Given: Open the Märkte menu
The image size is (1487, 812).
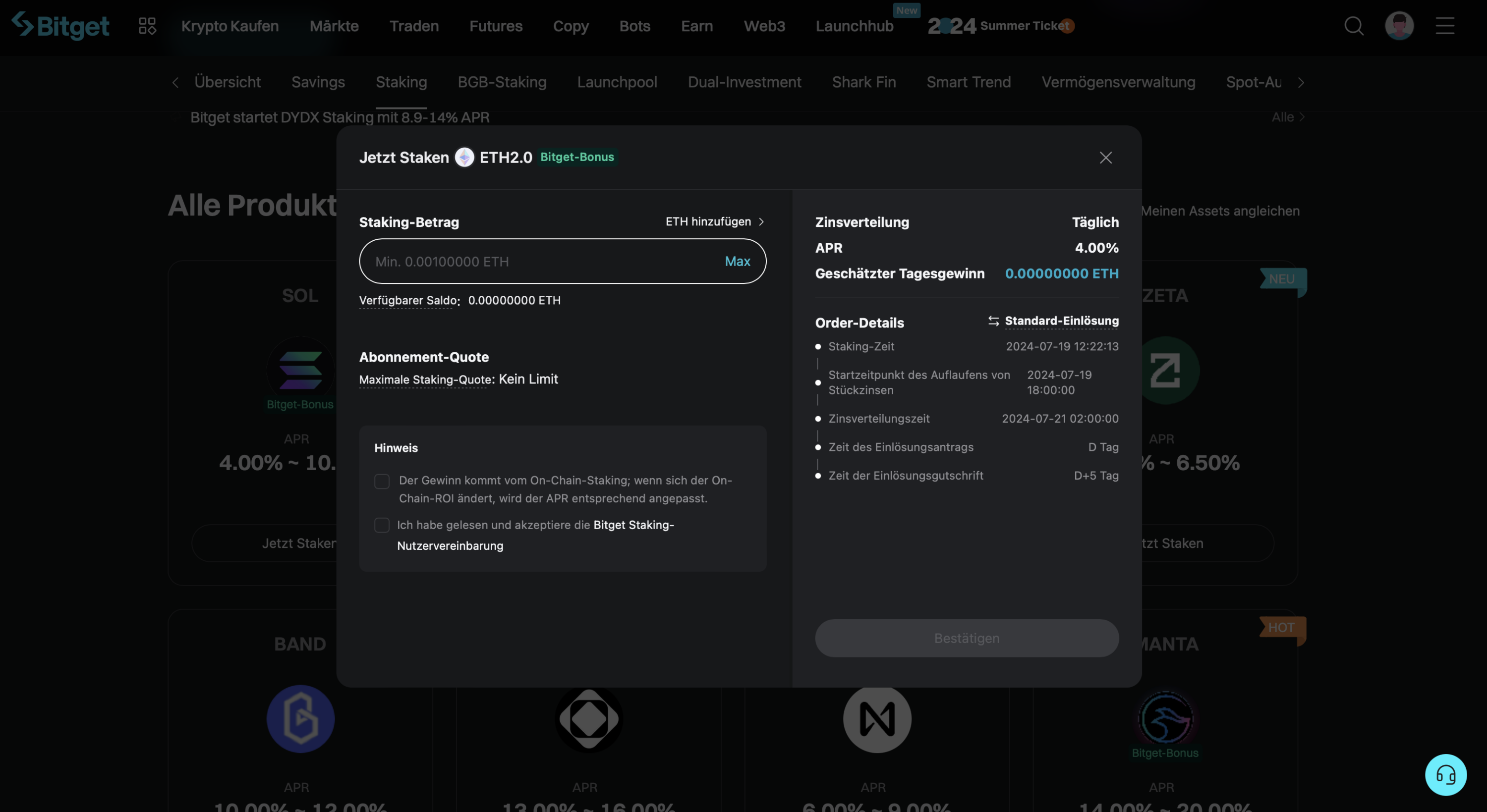Looking at the screenshot, I should point(334,26).
